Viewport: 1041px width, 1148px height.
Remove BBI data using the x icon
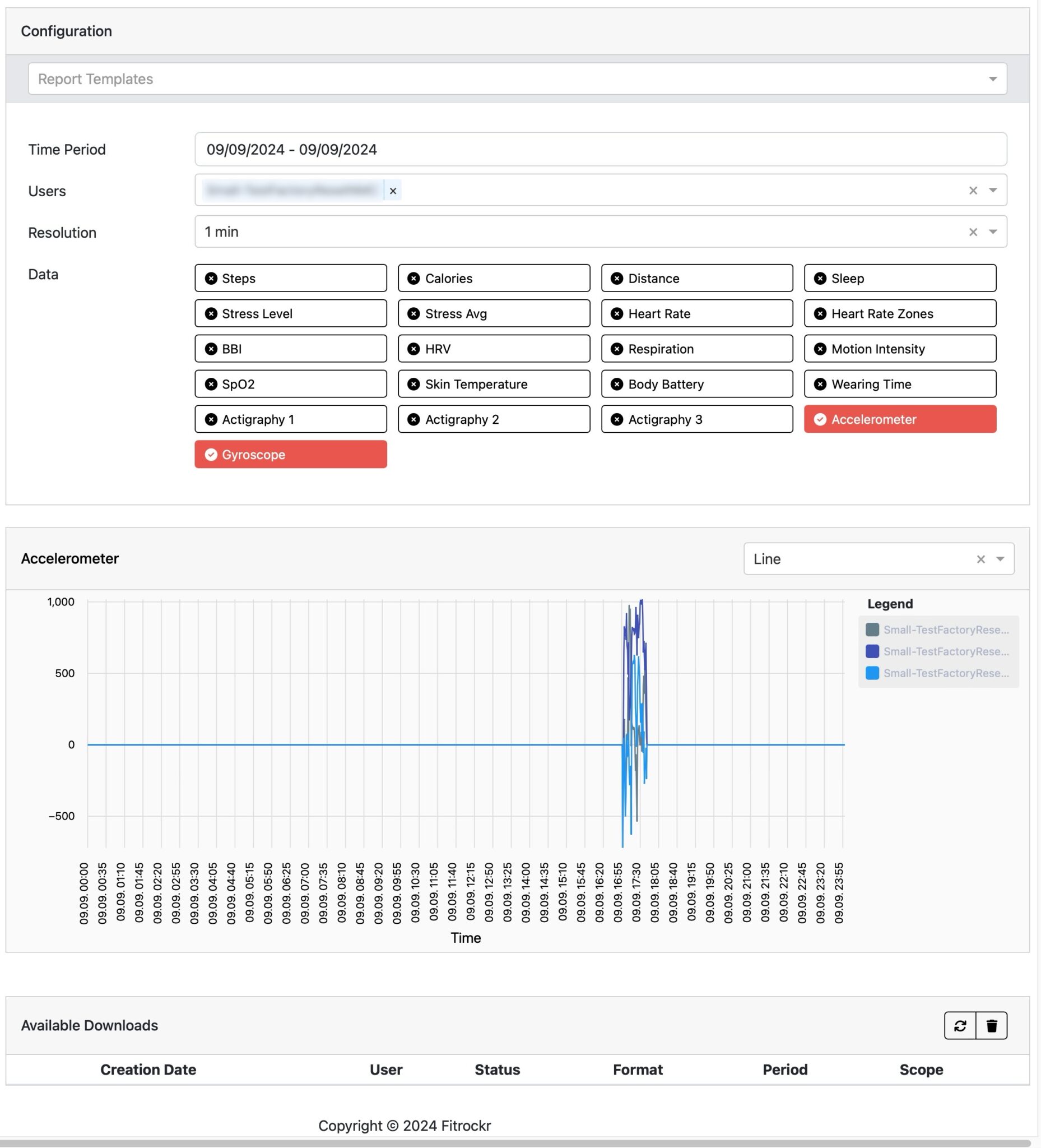[x=211, y=349]
